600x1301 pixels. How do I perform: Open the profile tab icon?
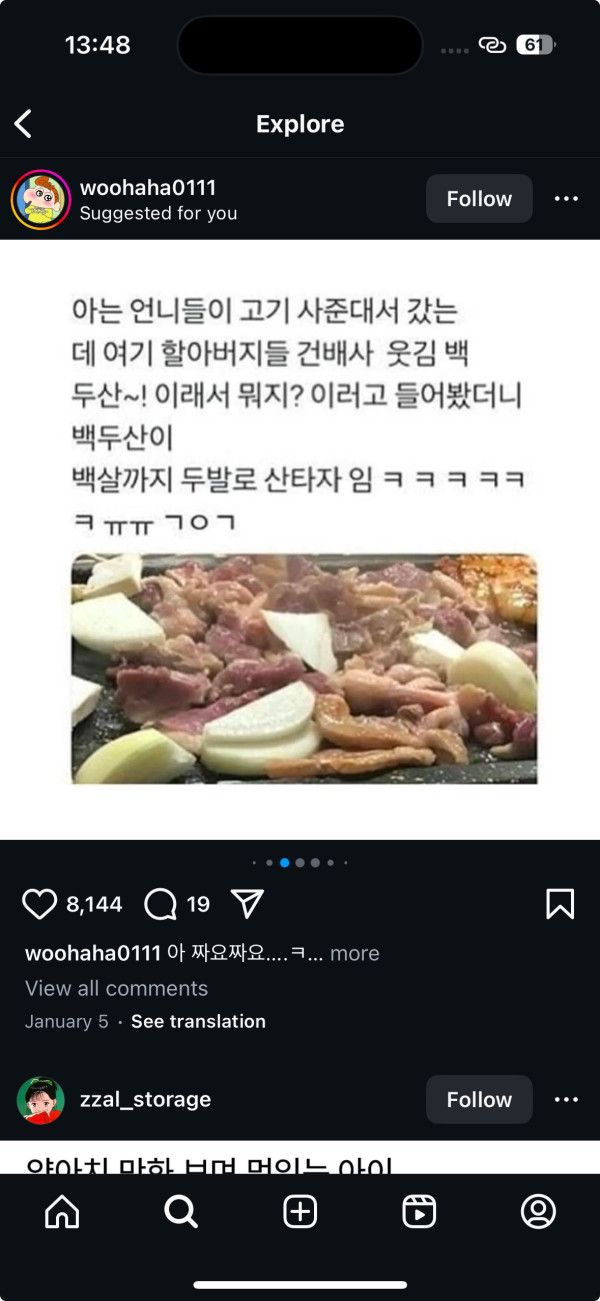tap(538, 1211)
